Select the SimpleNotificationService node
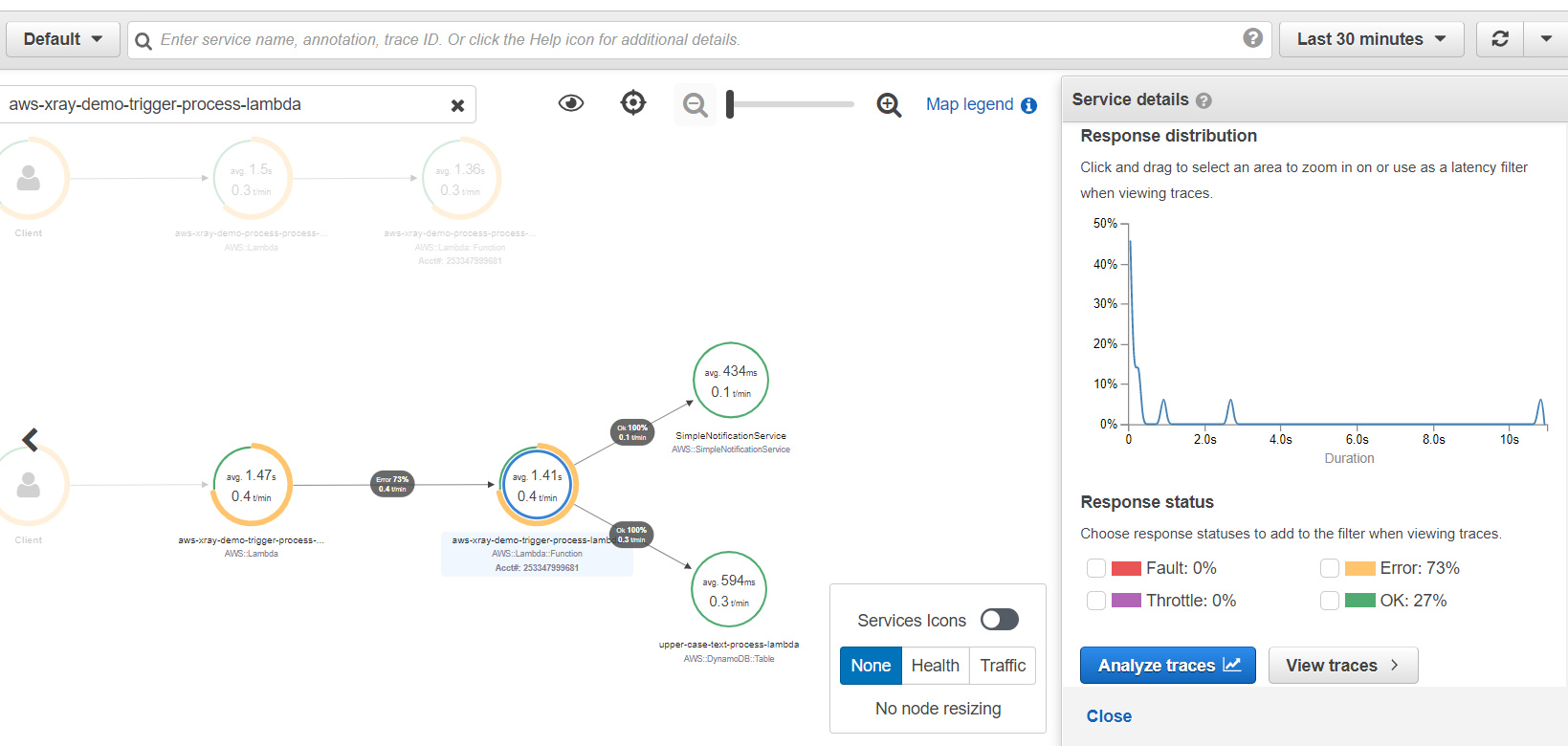The width and height of the screenshot is (1568, 746). [x=731, y=380]
